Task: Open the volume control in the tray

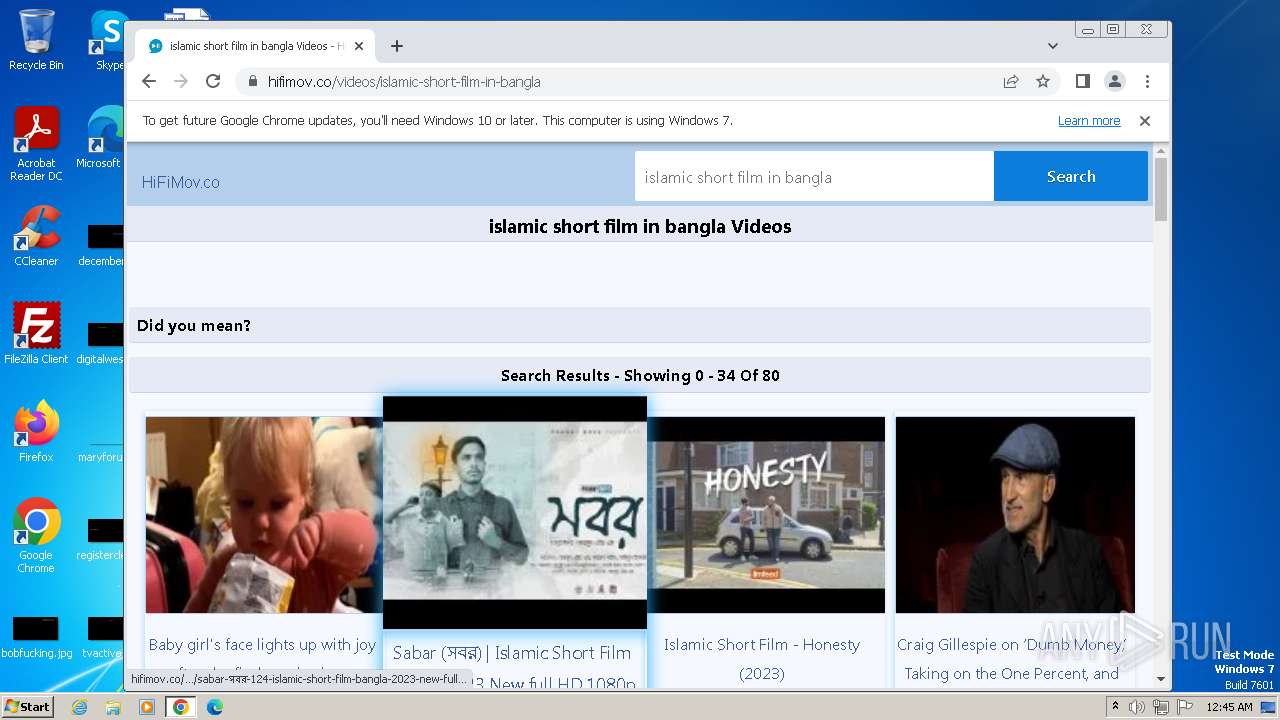Action: 1137,707
